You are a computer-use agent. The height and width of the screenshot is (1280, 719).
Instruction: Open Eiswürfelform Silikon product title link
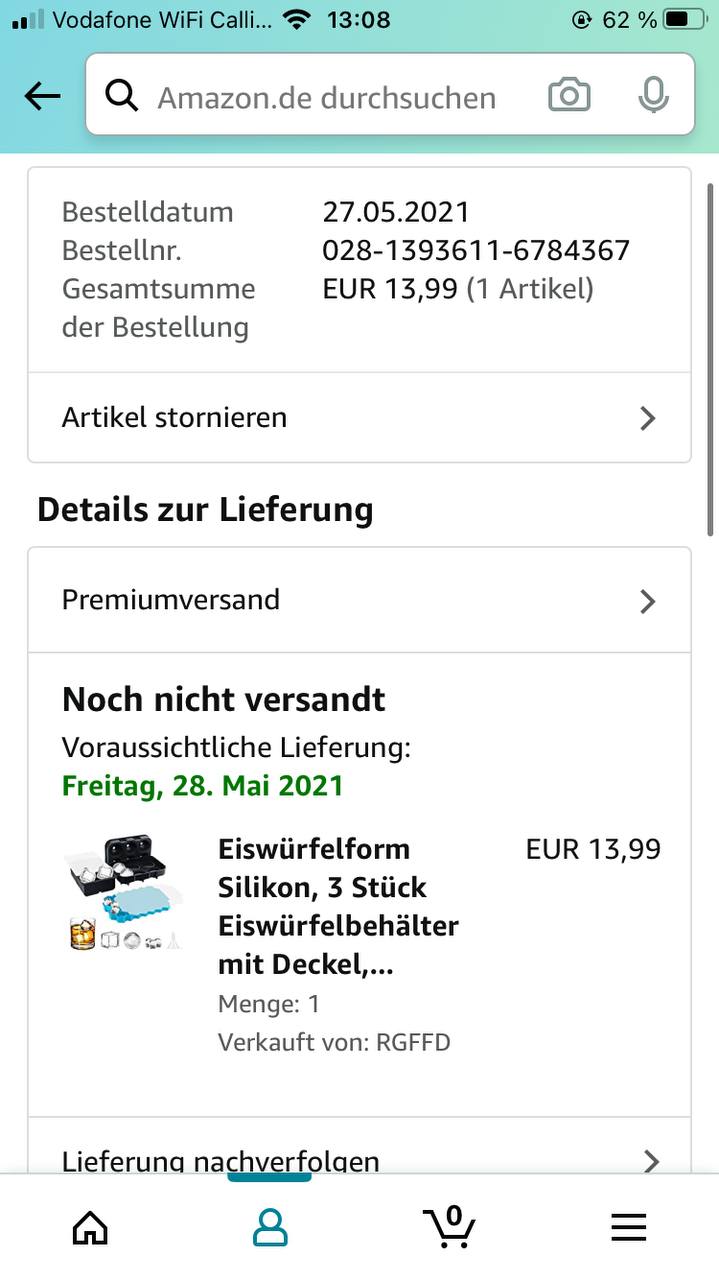click(x=338, y=907)
